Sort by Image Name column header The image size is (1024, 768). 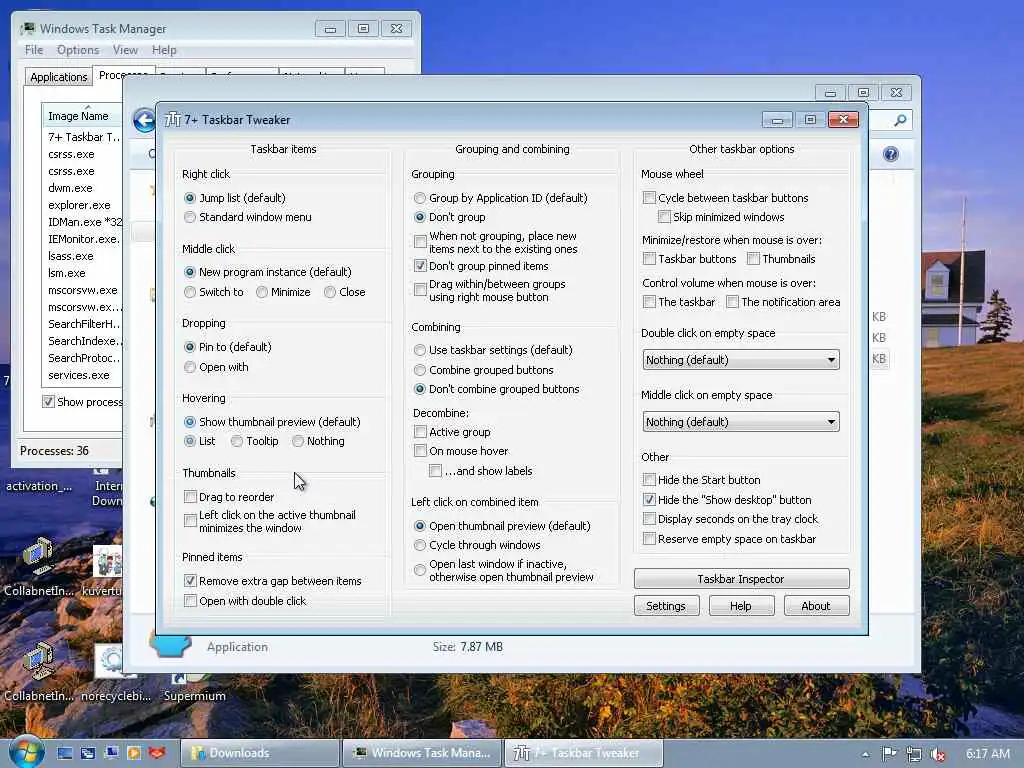coord(82,116)
